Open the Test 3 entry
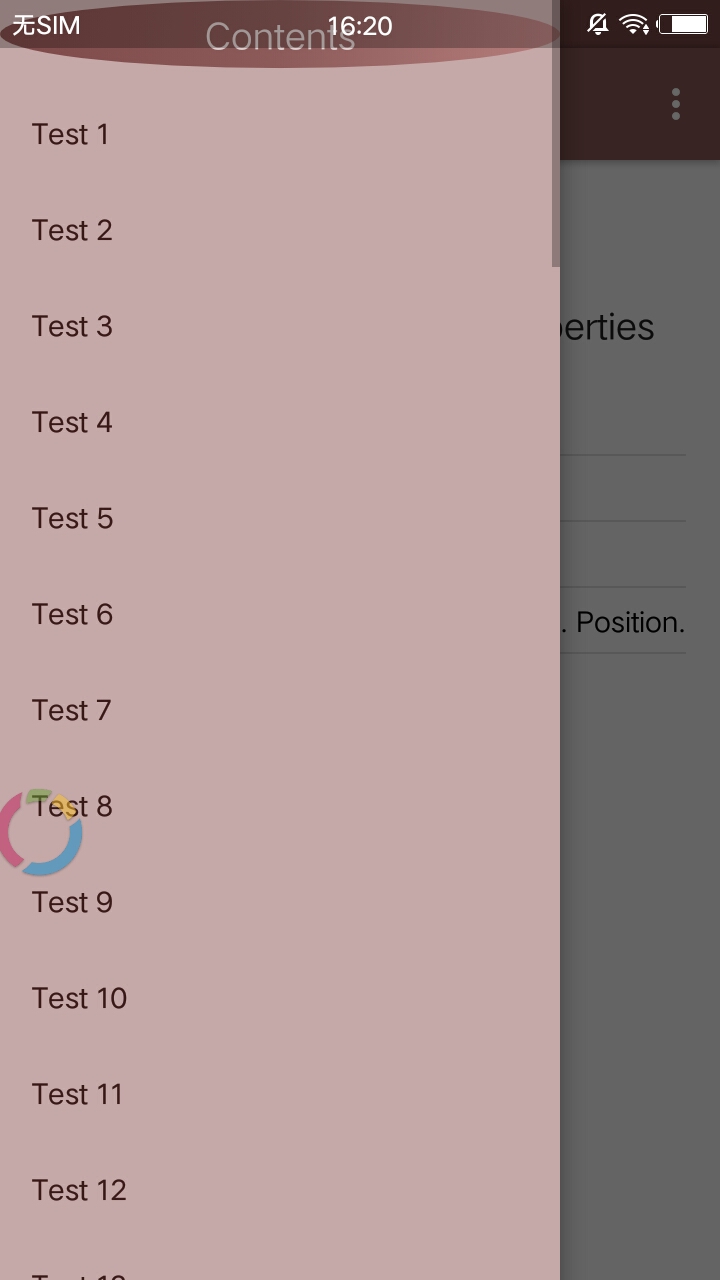Screen dimensions: 720x1280 (280, 326)
